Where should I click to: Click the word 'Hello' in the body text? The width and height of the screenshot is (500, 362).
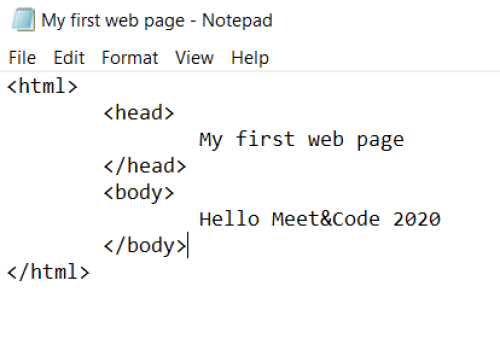point(229,219)
